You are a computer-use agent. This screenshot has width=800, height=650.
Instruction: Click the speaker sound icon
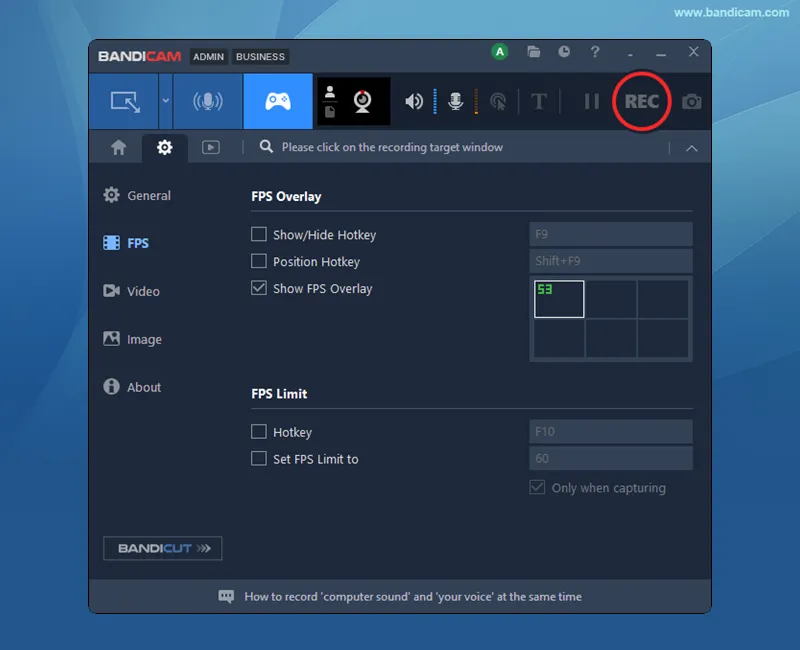pos(414,102)
